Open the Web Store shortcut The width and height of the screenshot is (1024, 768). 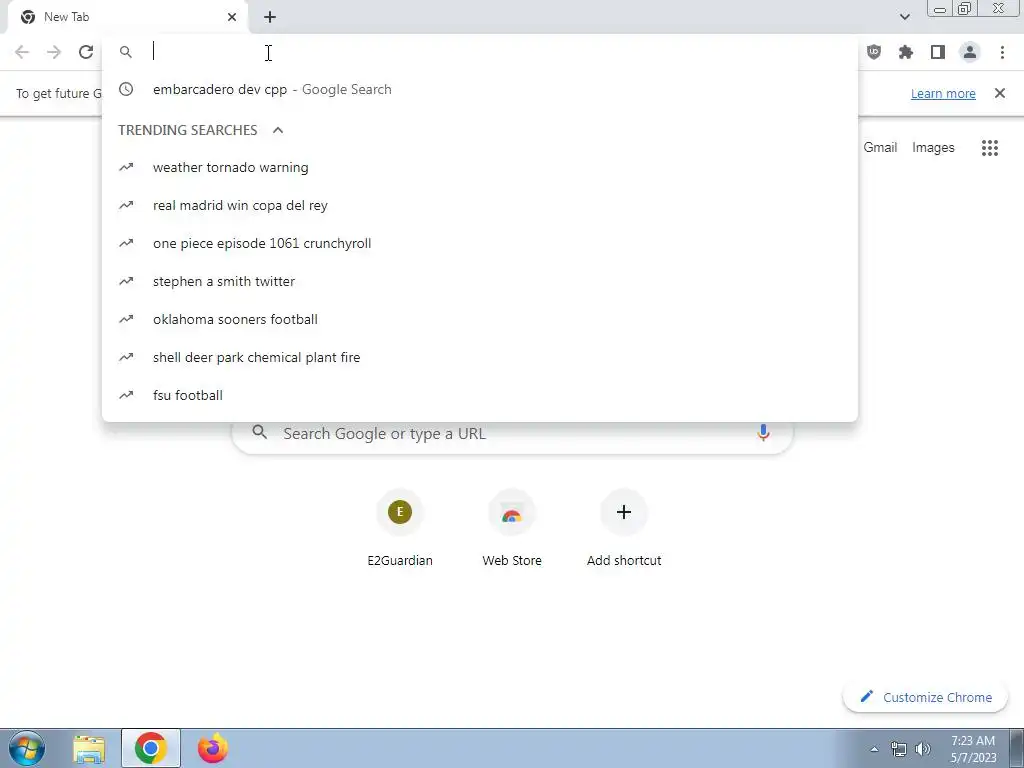512,529
